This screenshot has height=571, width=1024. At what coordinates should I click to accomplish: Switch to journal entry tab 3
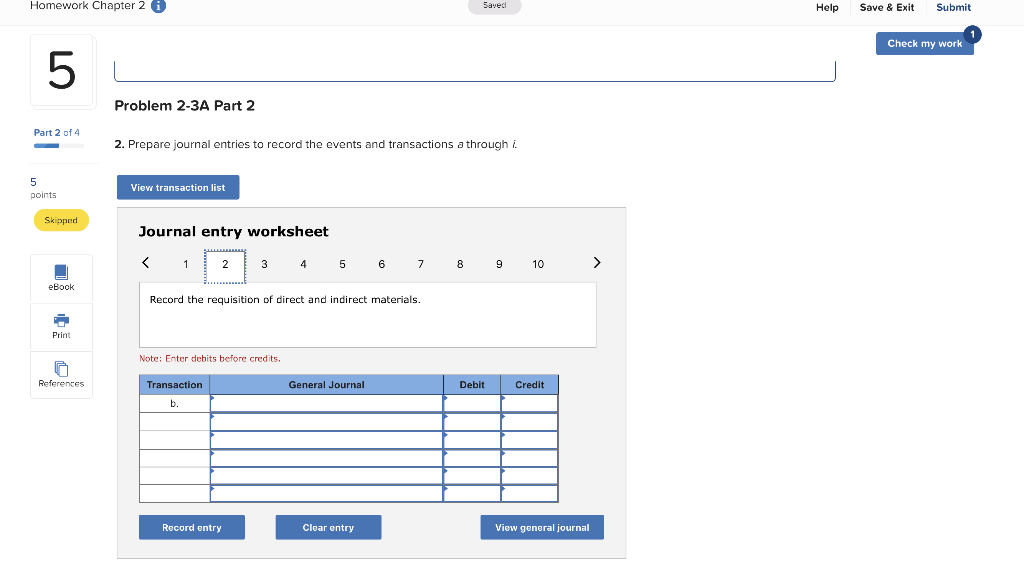tap(264, 264)
